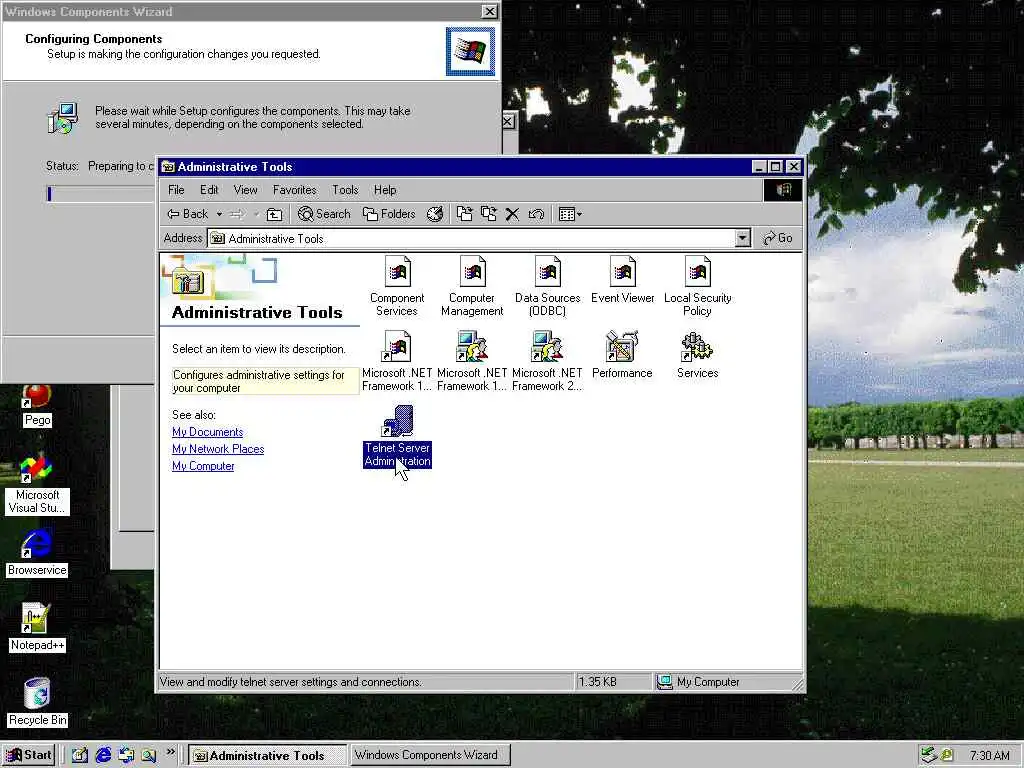
Task: Select Telnet Server Administration icon
Action: pos(397,436)
